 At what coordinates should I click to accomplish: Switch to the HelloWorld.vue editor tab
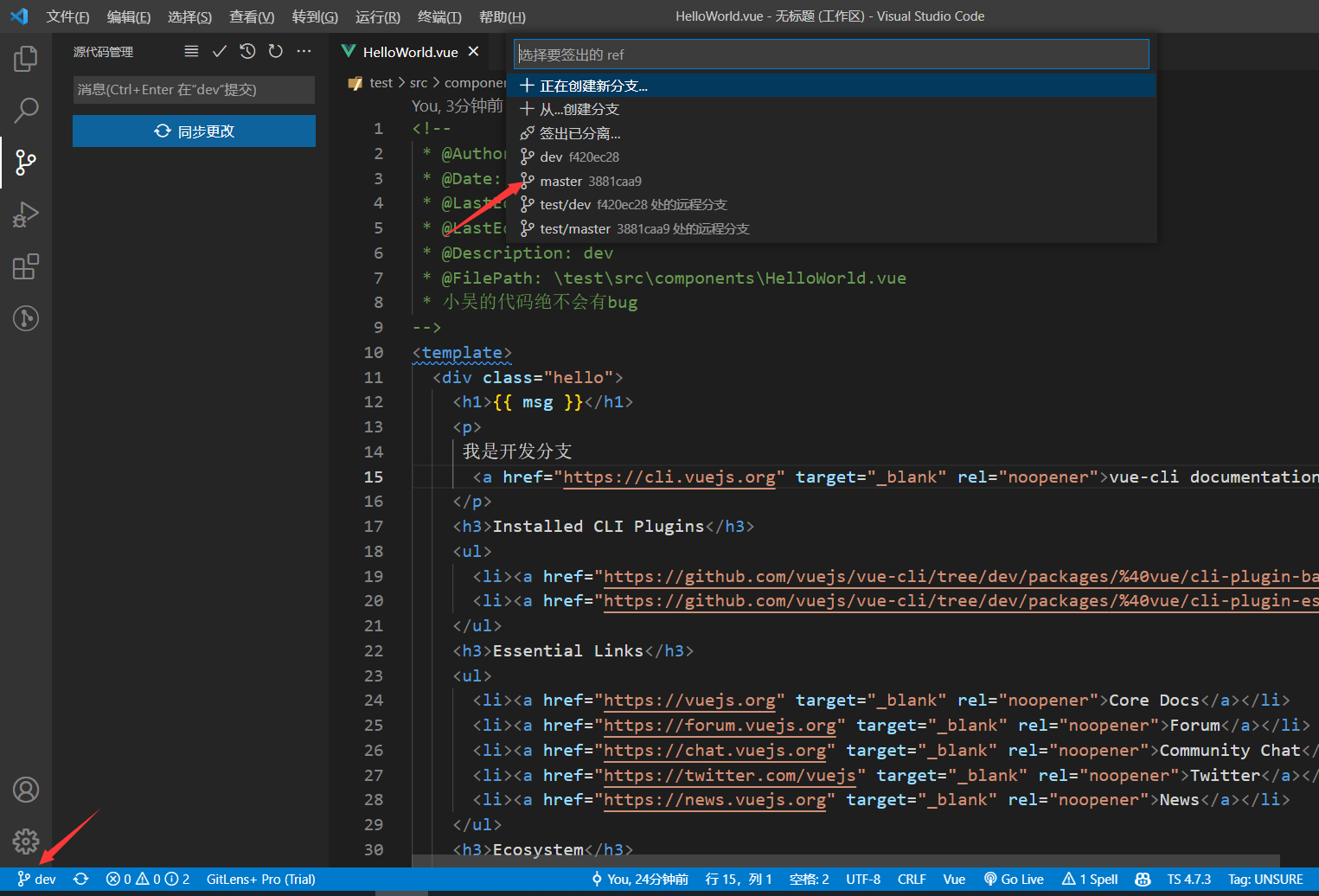click(x=410, y=52)
